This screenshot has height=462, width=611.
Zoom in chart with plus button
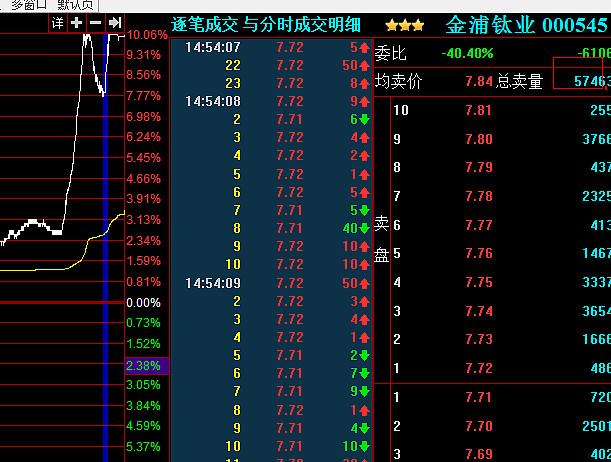click(x=77, y=23)
